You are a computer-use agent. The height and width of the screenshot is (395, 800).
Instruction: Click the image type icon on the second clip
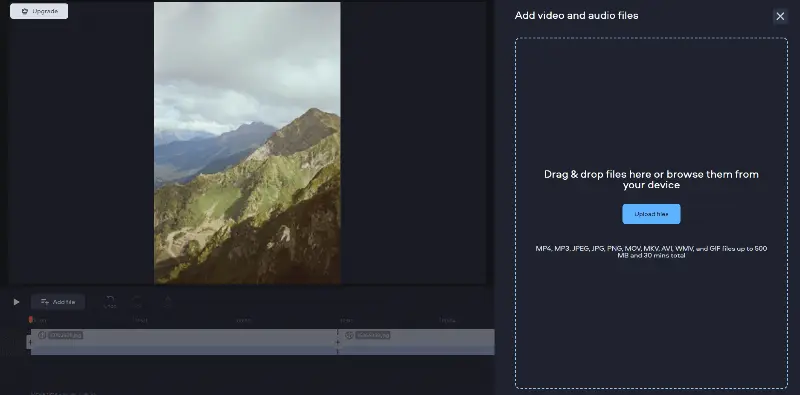tap(349, 335)
